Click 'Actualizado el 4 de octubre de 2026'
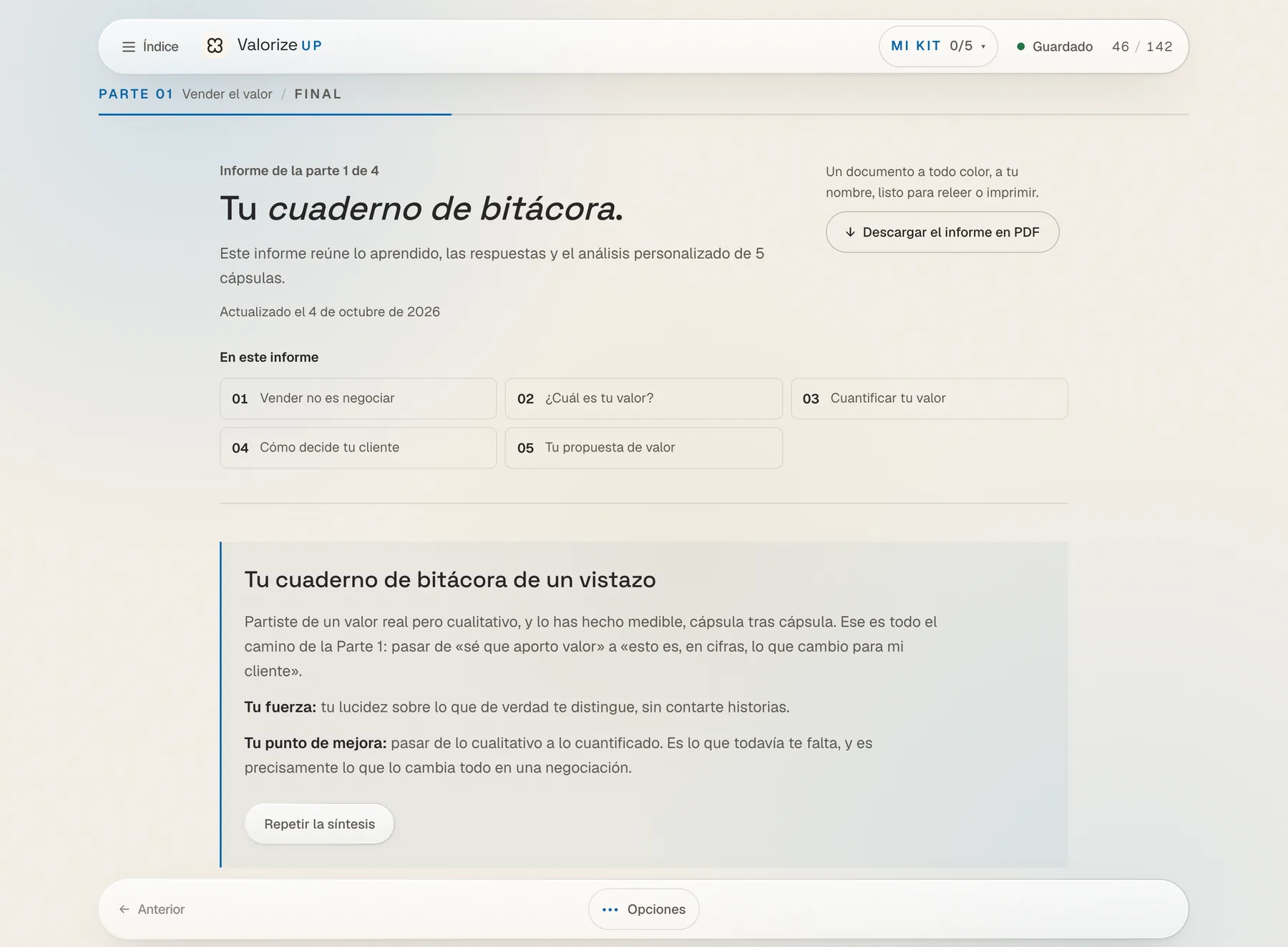The width and height of the screenshot is (1288, 947). (330, 312)
